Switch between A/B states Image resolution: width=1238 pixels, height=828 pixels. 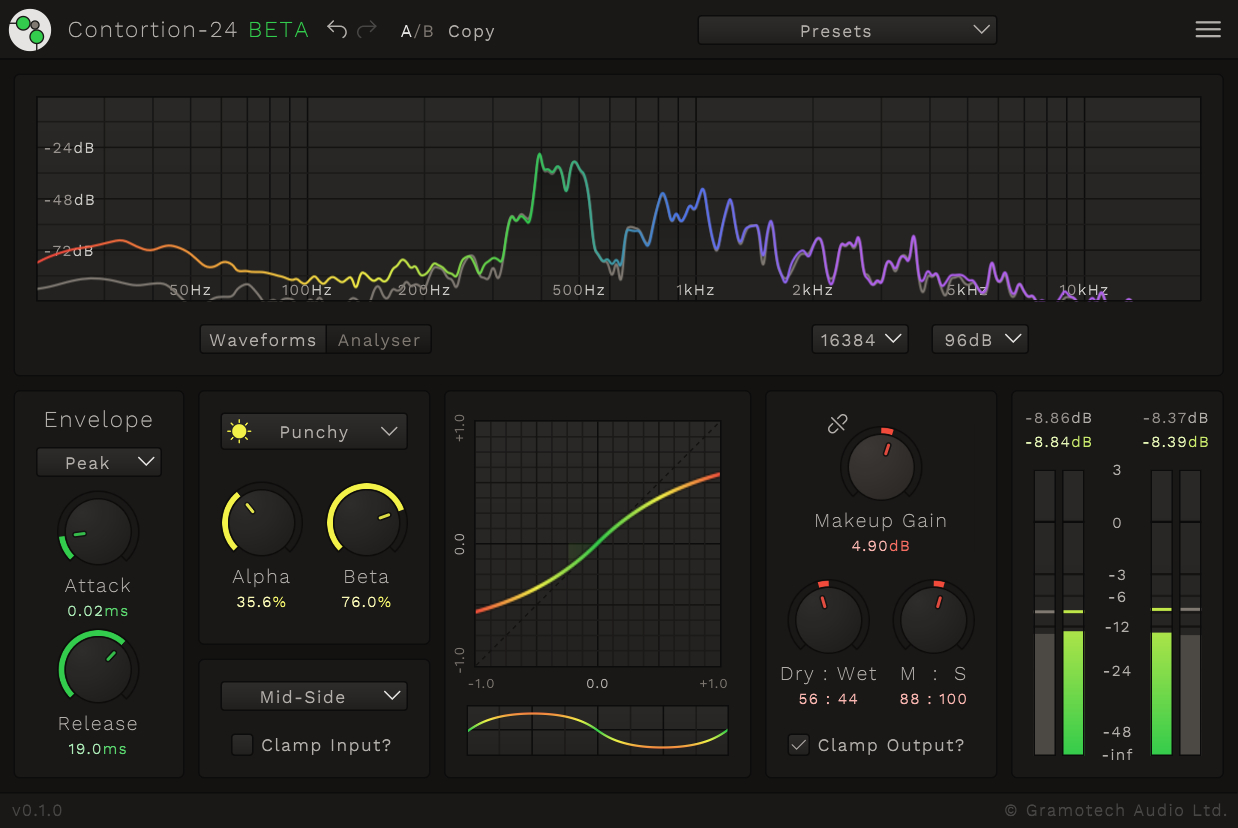[x=417, y=31]
